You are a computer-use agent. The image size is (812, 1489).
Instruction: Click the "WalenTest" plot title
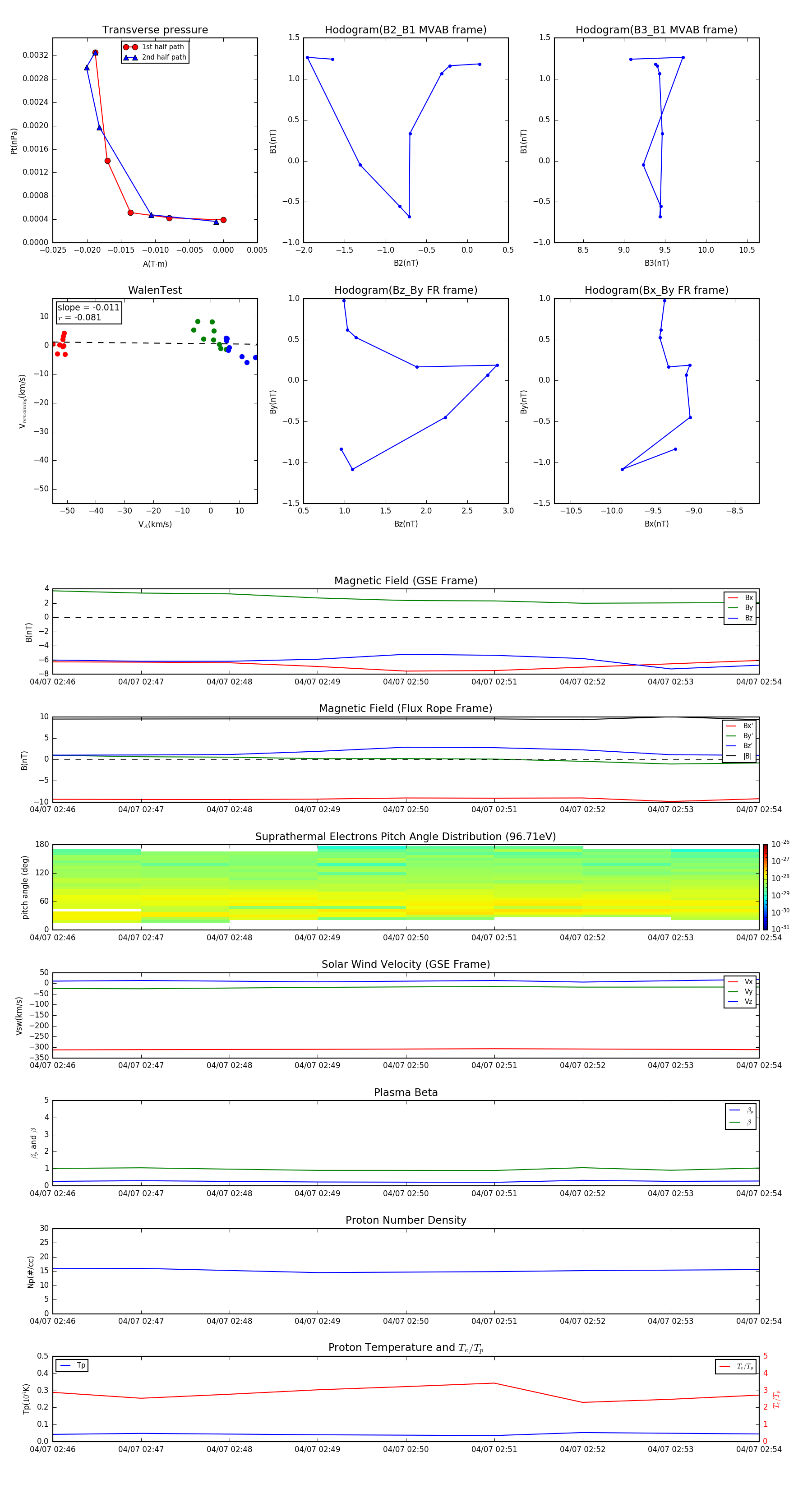point(155,290)
